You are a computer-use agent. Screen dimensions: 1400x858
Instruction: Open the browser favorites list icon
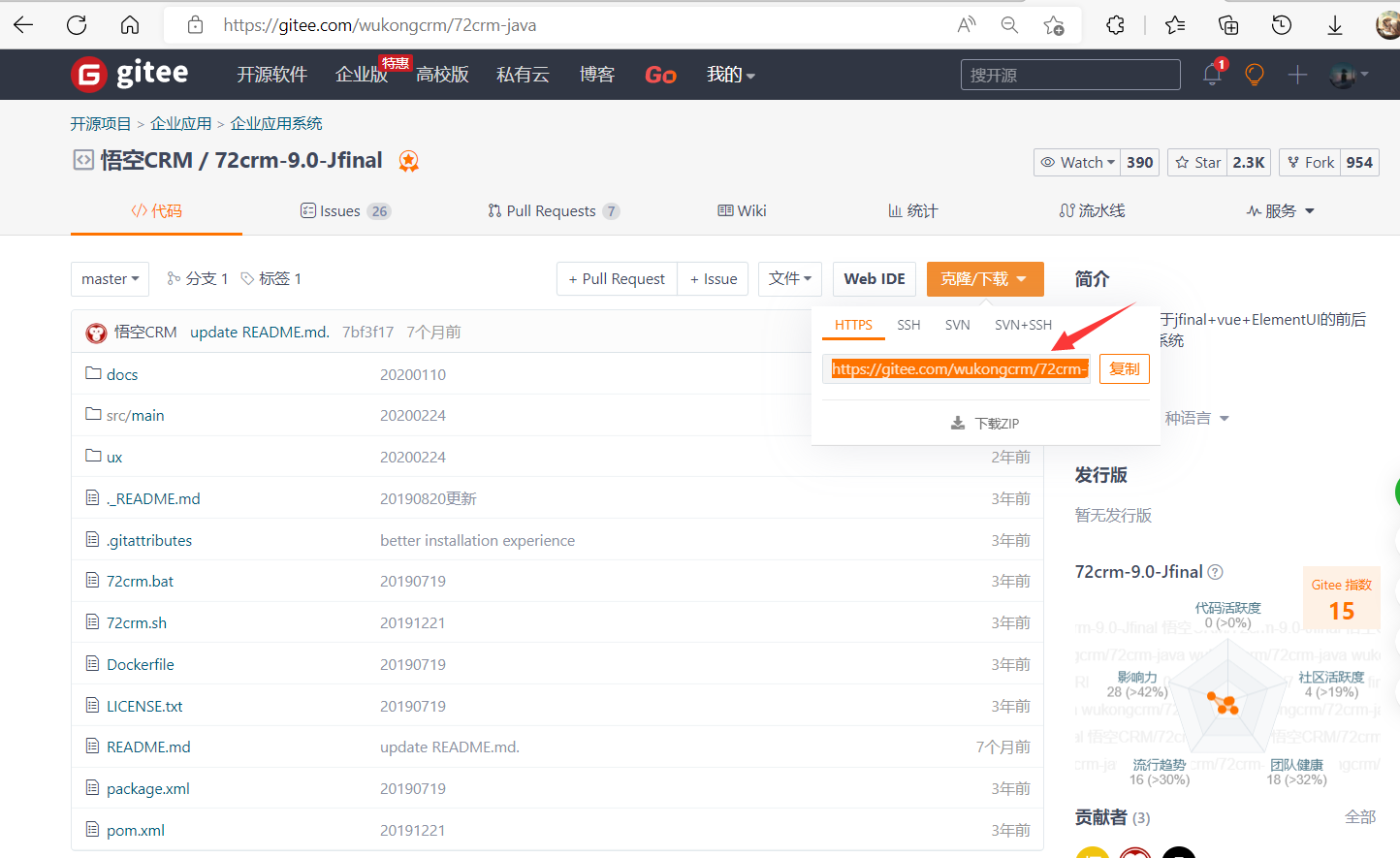point(1175,25)
